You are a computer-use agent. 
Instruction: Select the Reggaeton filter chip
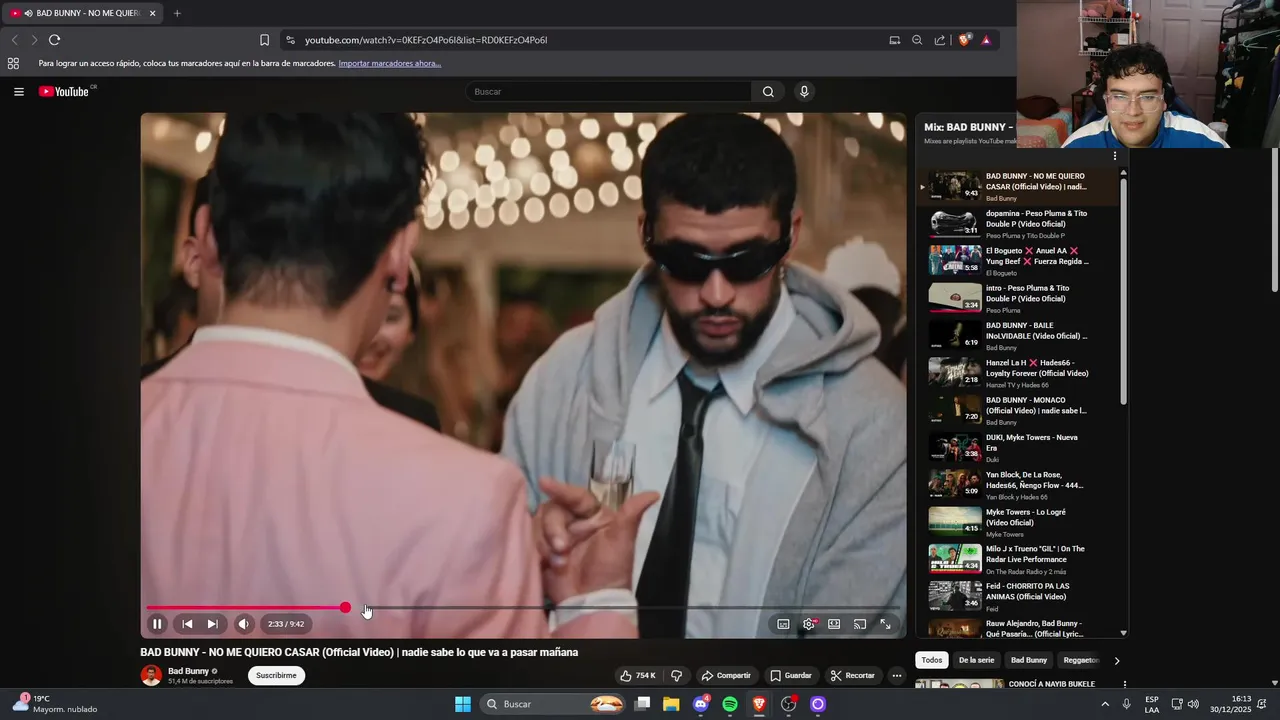tap(1081, 660)
